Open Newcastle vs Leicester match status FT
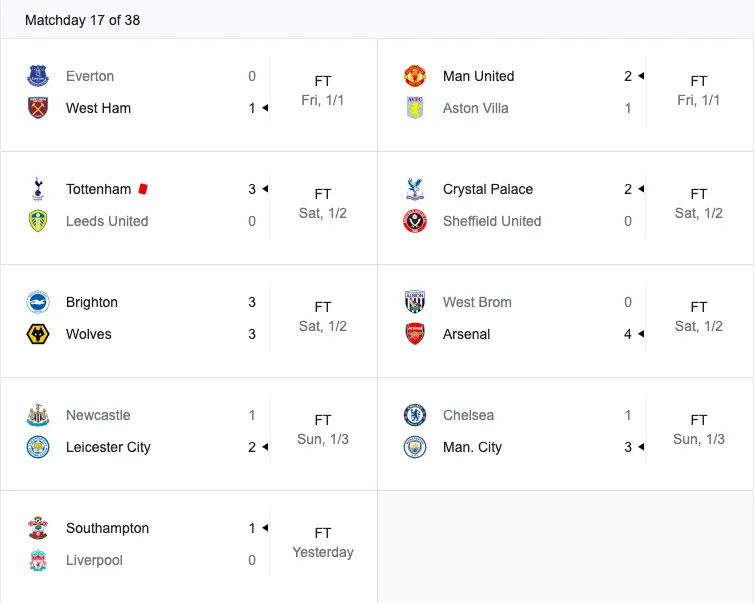The height and width of the screenshot is (603, 754). 323,420
